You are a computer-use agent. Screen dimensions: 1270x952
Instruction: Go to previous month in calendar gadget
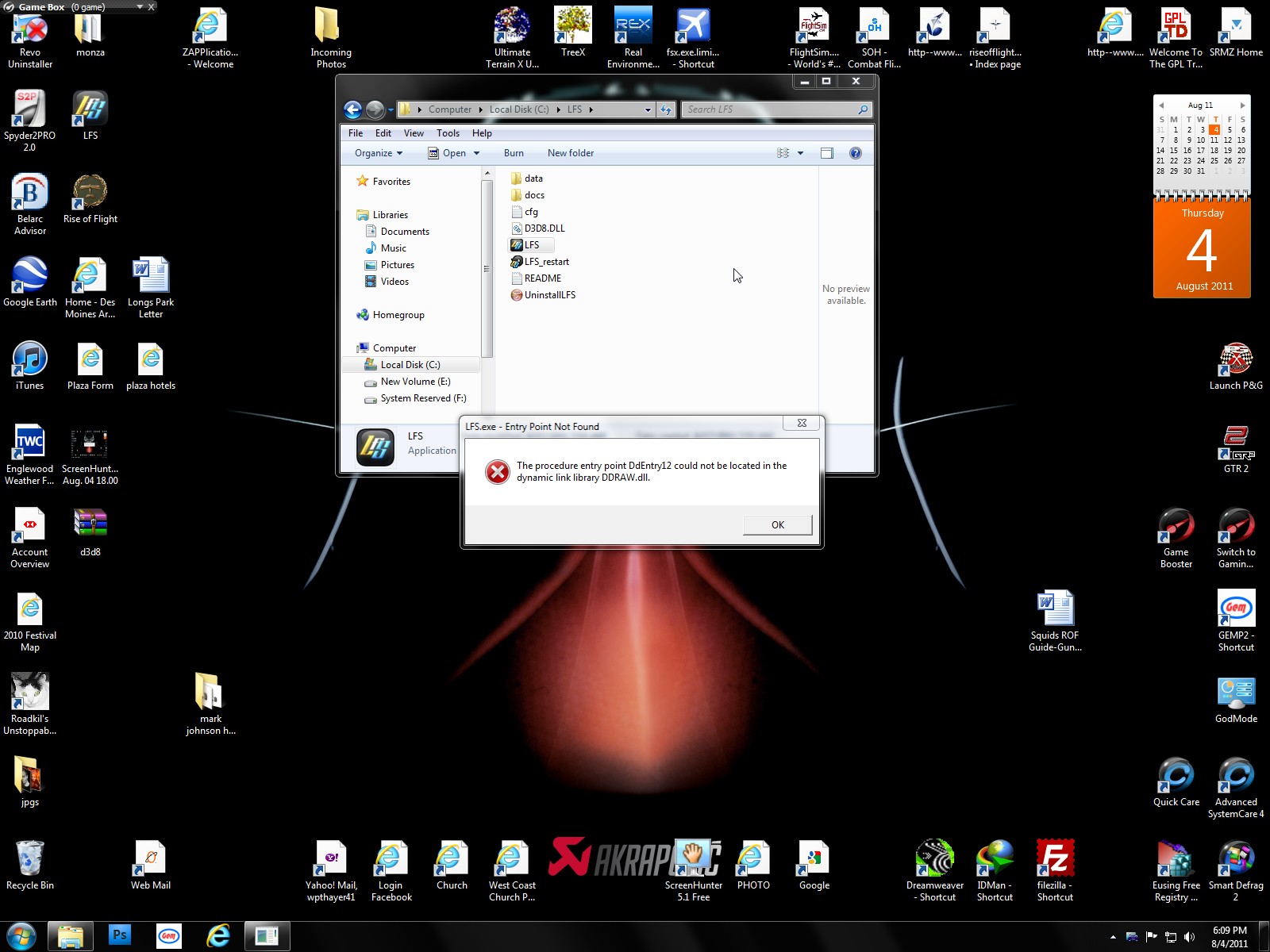(x=1161, y=106)
